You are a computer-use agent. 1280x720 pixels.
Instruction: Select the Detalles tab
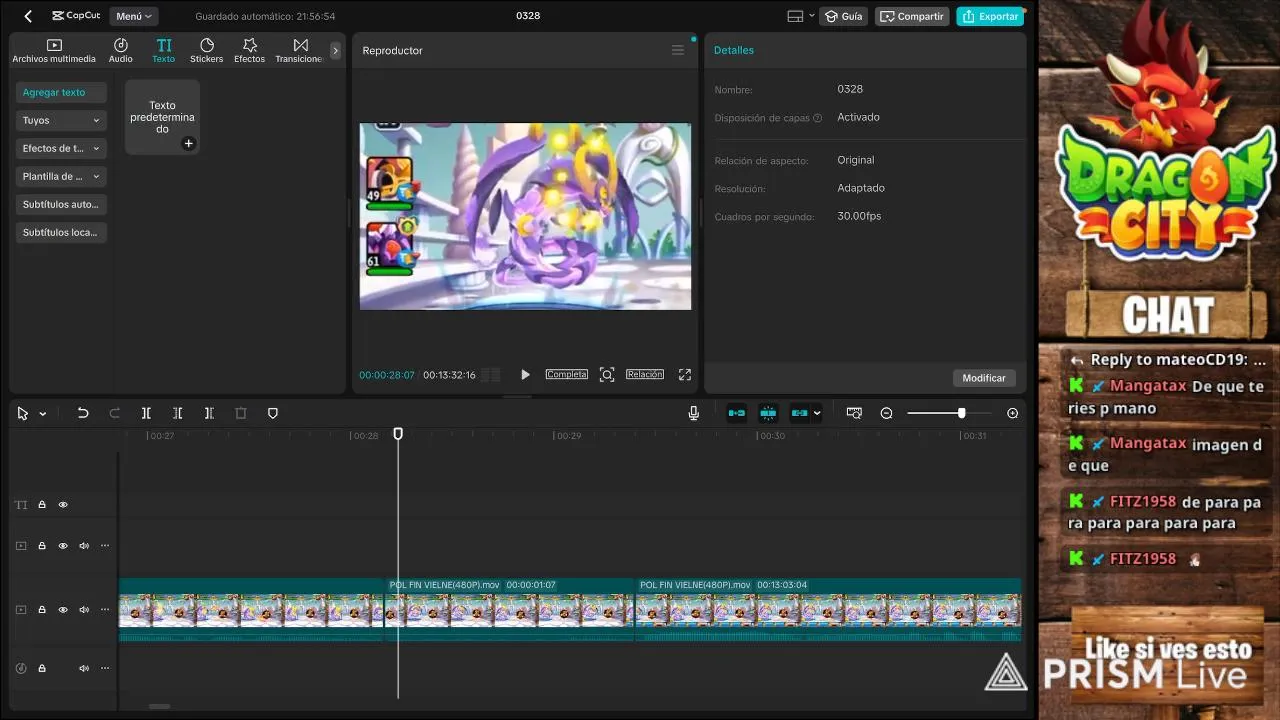(x=734, y=50)
